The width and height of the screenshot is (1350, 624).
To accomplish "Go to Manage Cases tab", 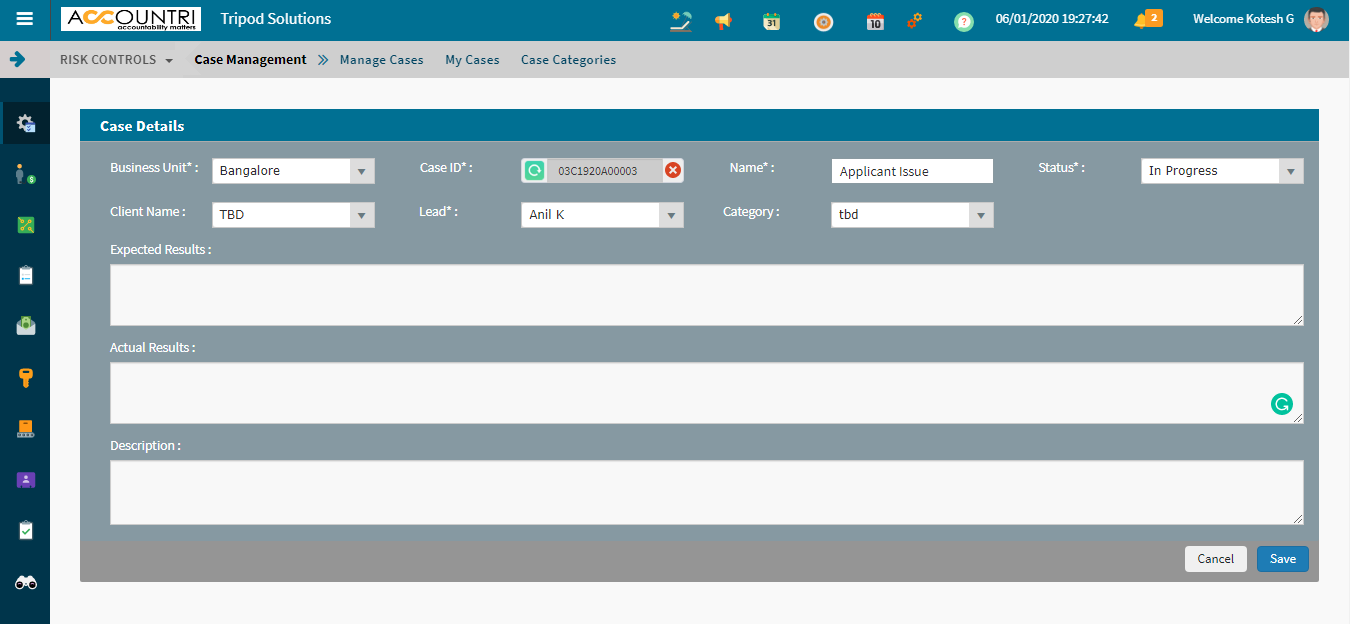I will [x=382, y=60].
